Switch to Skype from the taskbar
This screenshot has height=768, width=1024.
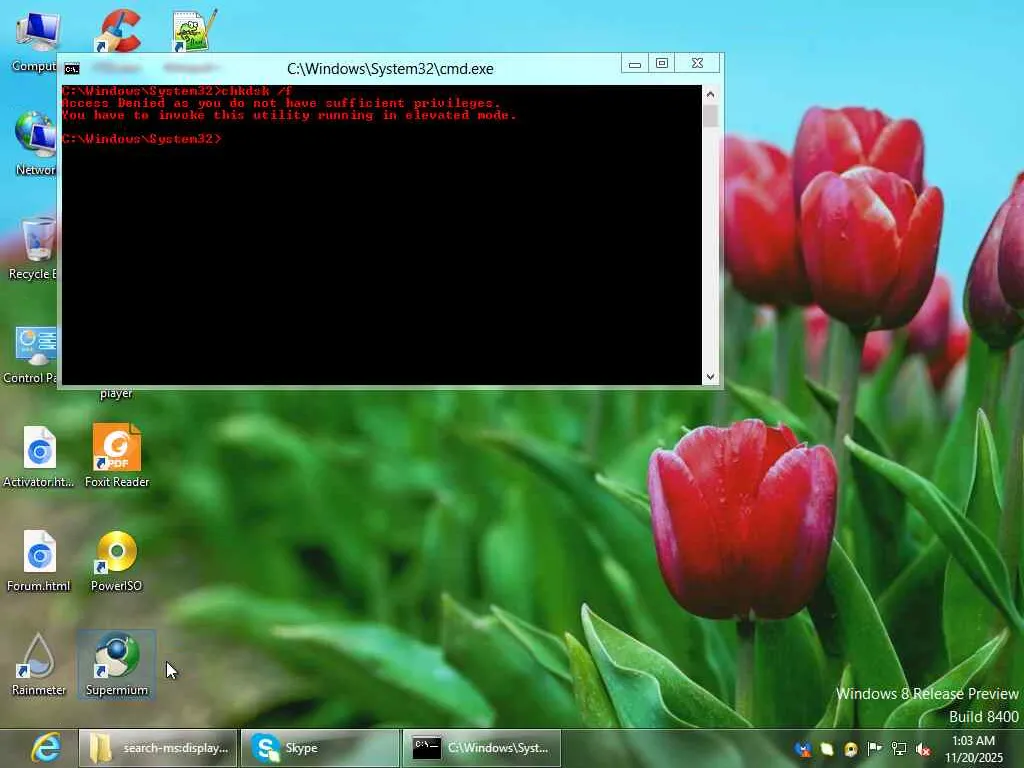[320, 748]
